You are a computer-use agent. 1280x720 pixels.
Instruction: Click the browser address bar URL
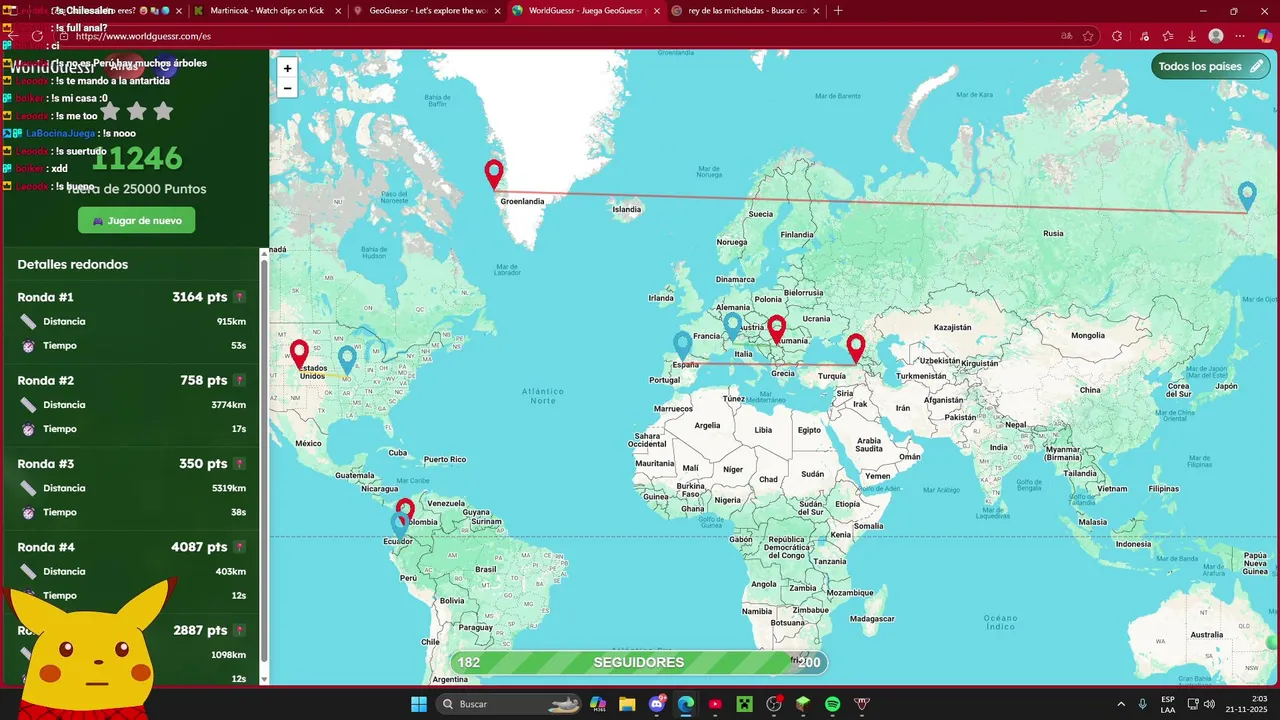pos(143,36)
